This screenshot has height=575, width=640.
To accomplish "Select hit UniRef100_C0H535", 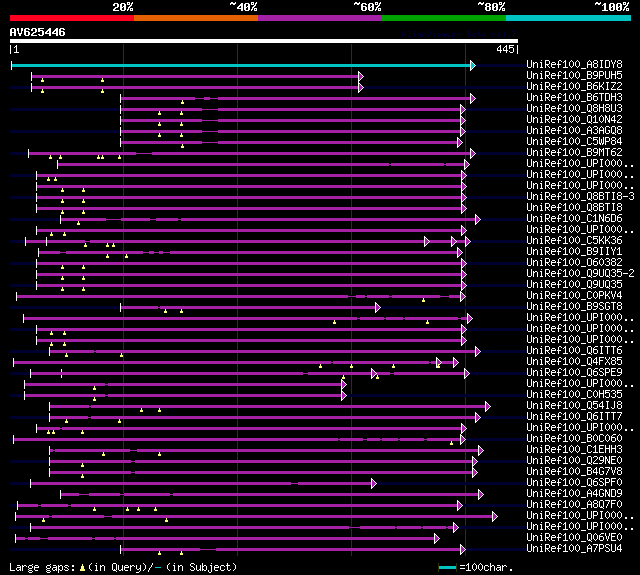I will [x=574, y=395].
